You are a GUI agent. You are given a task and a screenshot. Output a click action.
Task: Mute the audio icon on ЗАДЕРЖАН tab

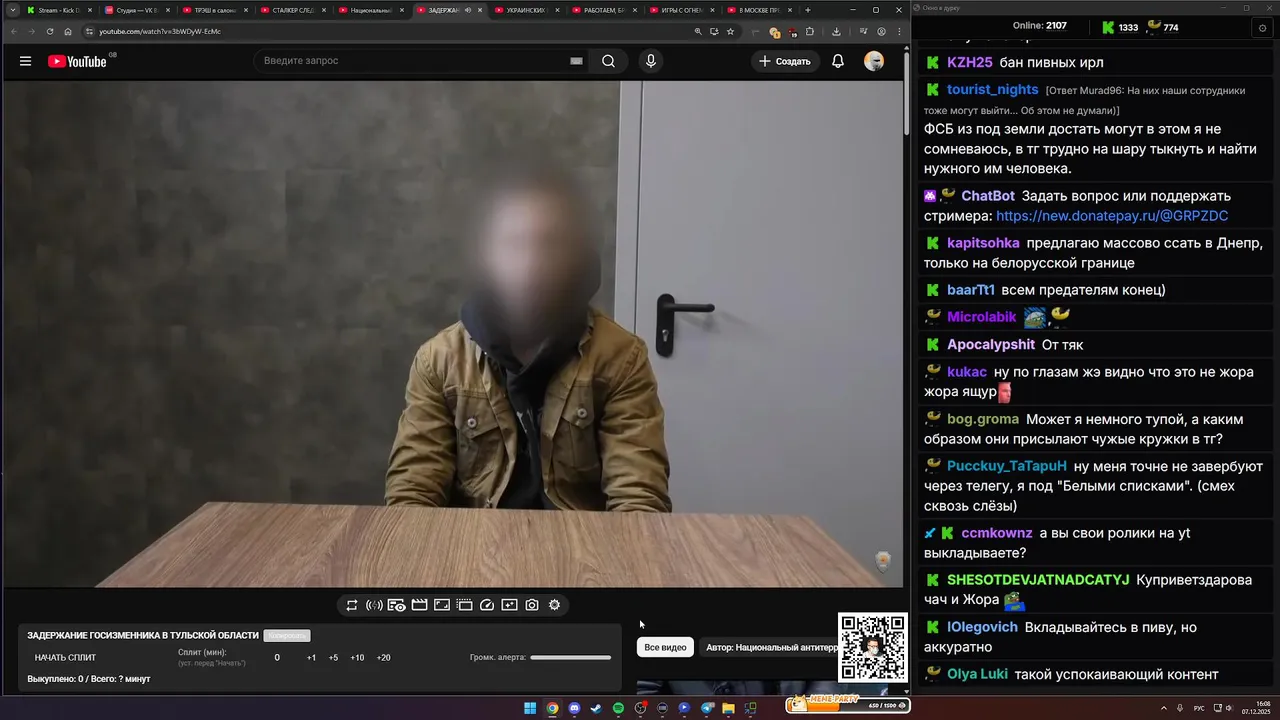(x=468, y=10)
